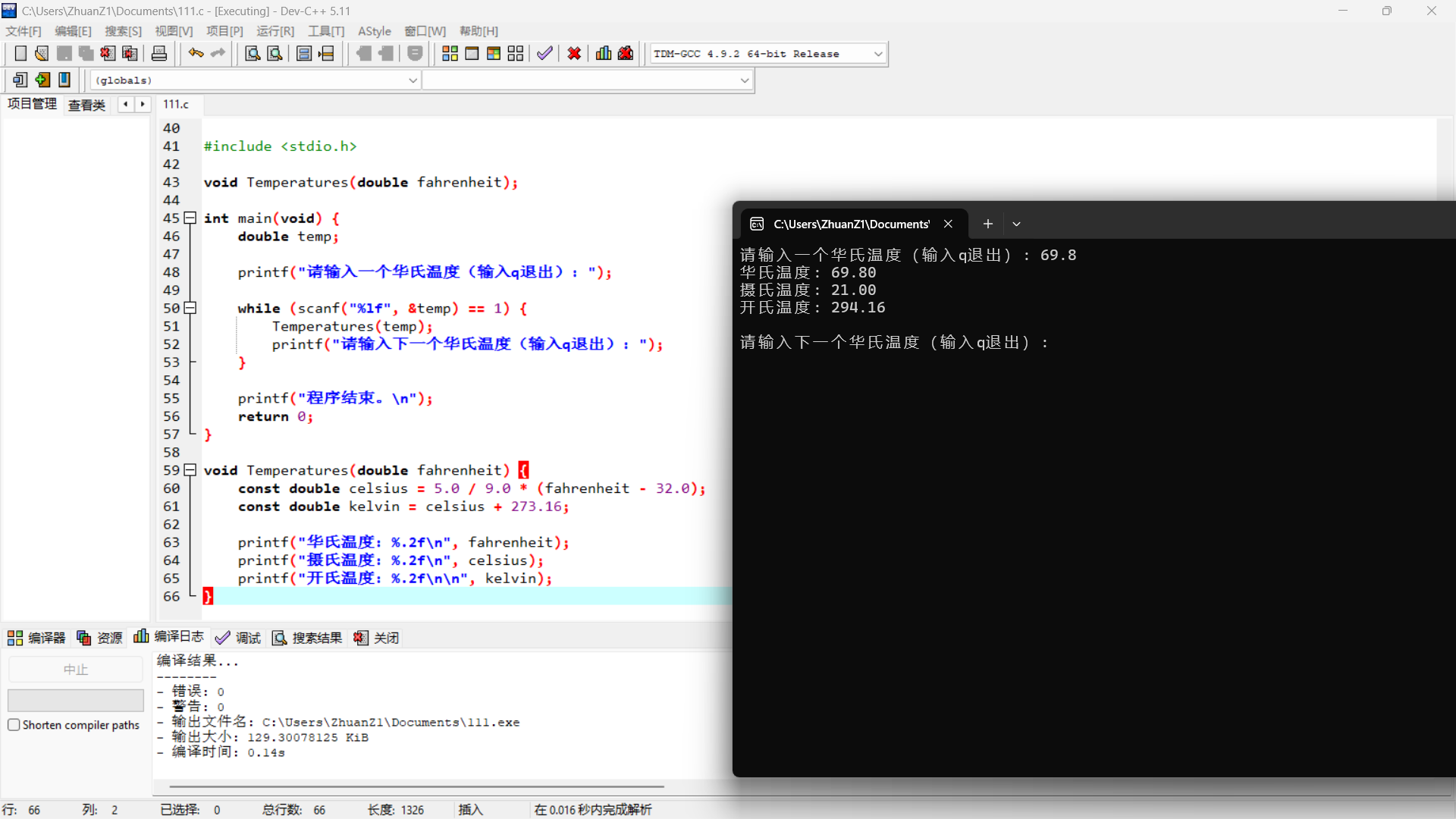Screen dimensions: 1456x819
Task: Click the 关闭 button in bottom panel
Action: (377, 638)
